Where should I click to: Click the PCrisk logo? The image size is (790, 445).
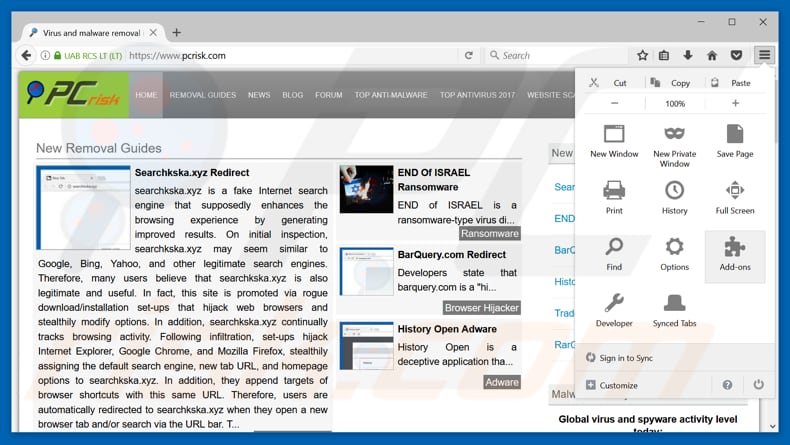coord(74,94)
